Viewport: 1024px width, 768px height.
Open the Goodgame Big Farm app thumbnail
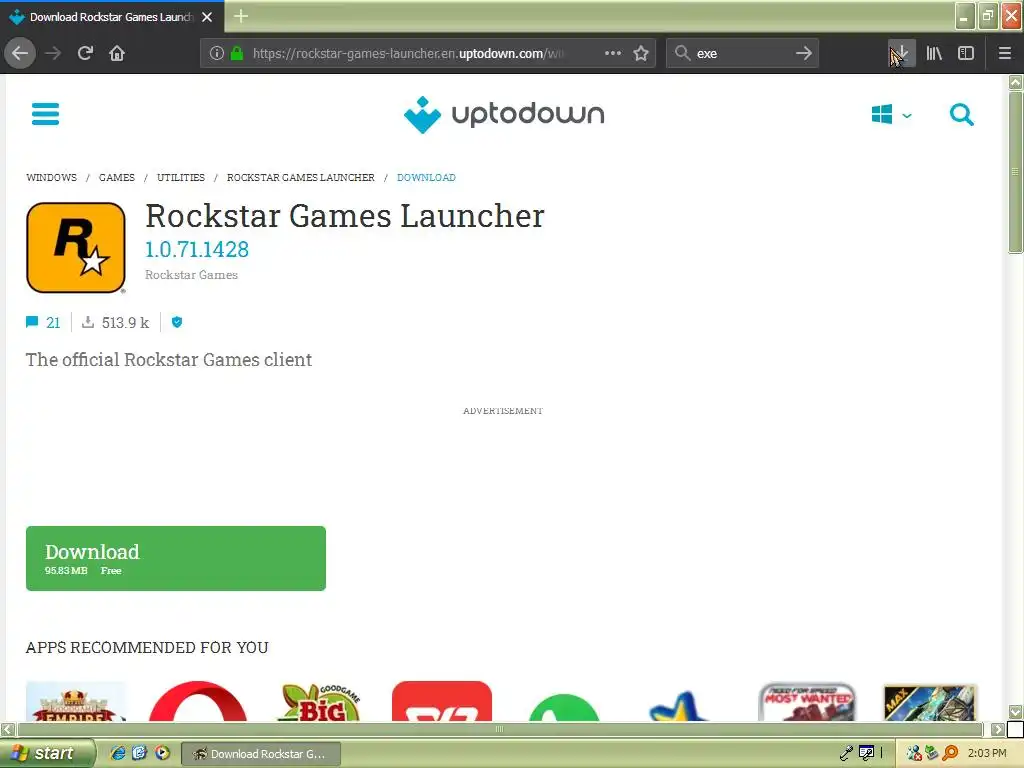click(x=320, y=702)
